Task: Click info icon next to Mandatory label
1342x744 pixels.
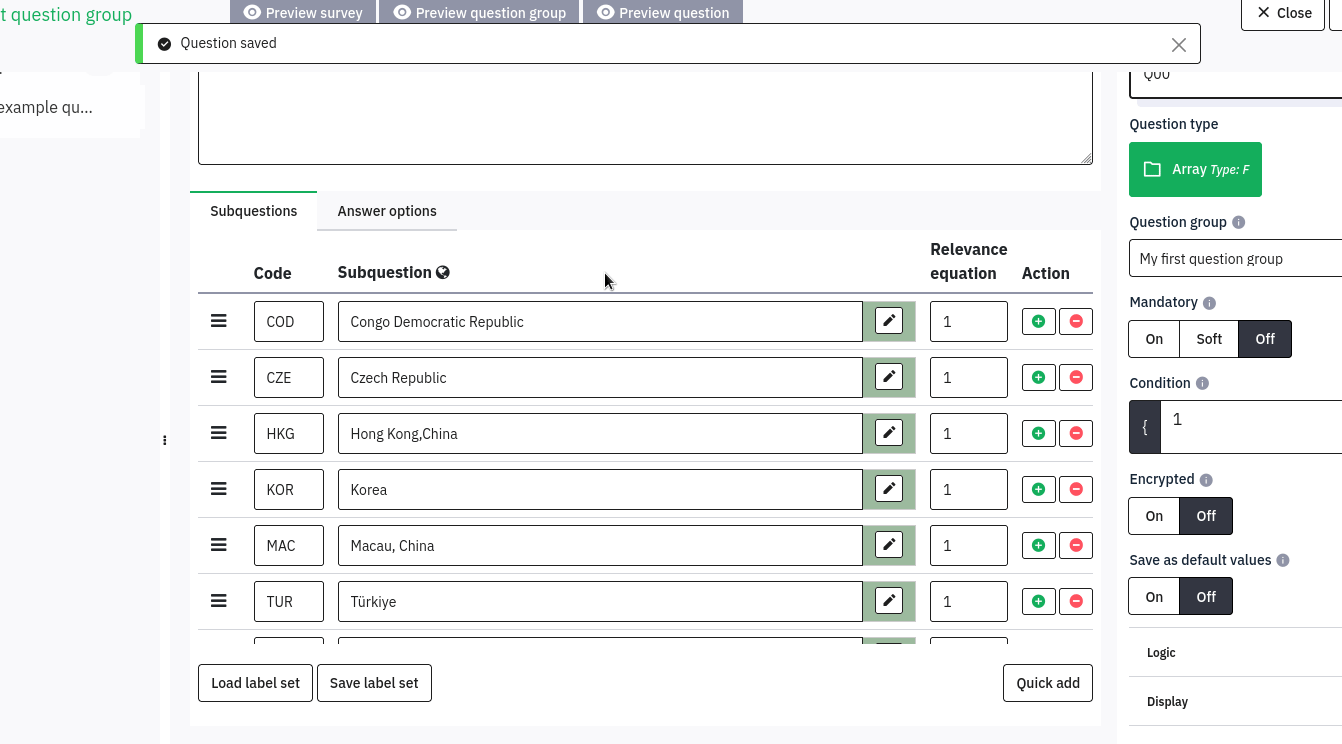Action: (1209, 303)
